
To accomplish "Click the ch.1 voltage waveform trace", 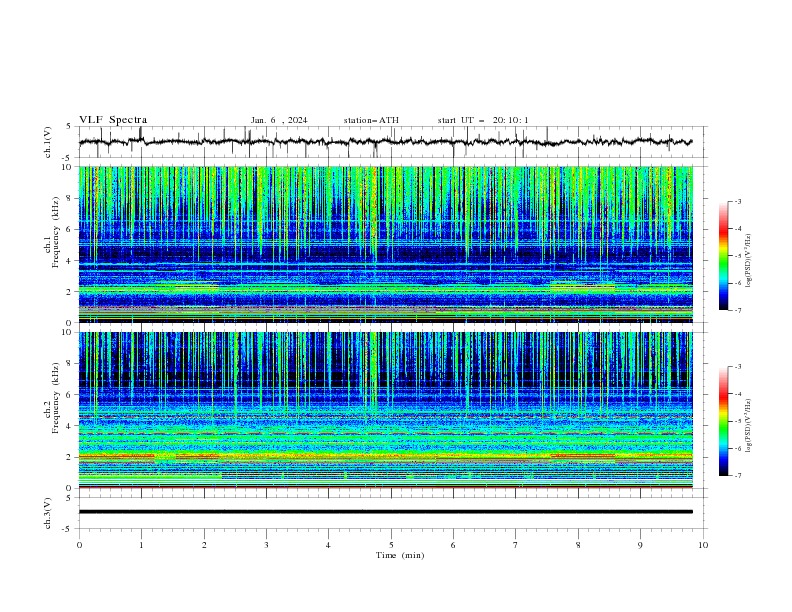I will pos(385,142).
